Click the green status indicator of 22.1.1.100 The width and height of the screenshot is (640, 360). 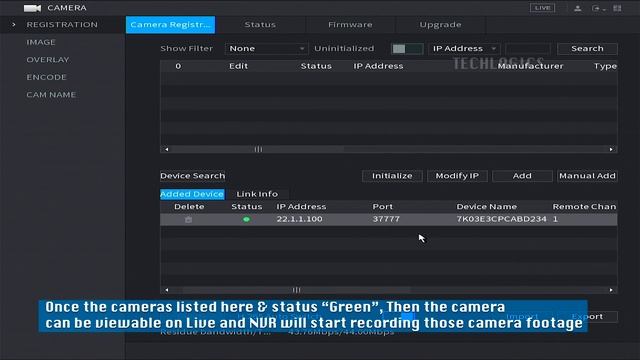click(x=246, y=220)
